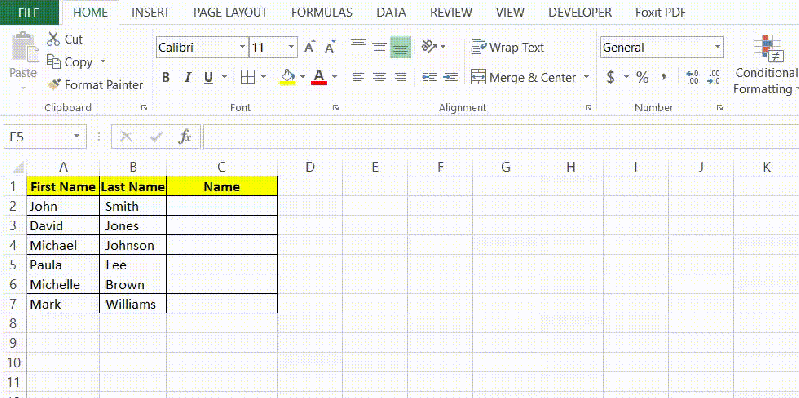This screenshot has height=398, width=799.
Task: Open the font size 11 dropdown
Action: 291,47
